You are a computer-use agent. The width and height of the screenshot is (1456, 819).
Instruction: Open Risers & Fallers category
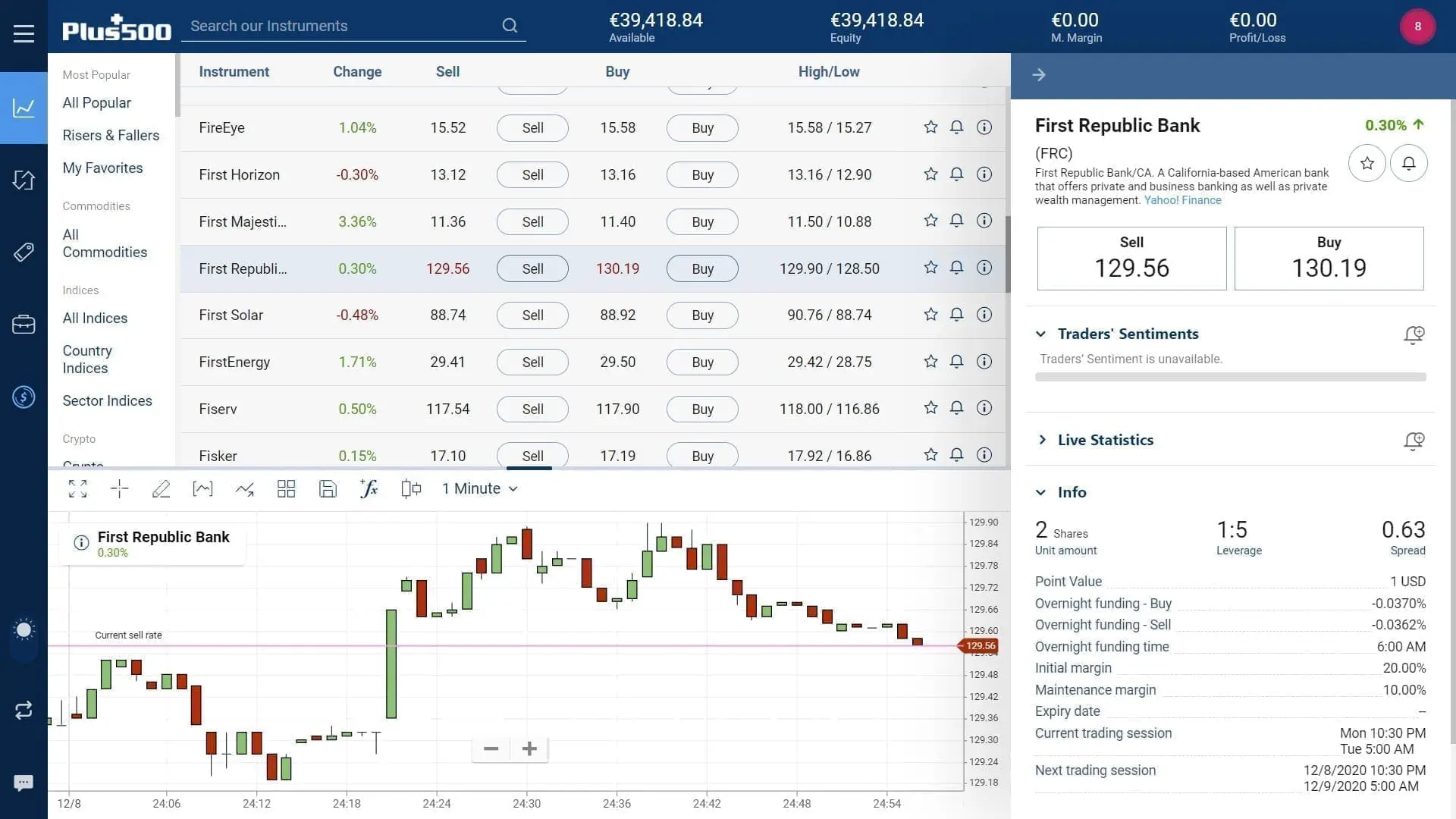tap(111, 136)
